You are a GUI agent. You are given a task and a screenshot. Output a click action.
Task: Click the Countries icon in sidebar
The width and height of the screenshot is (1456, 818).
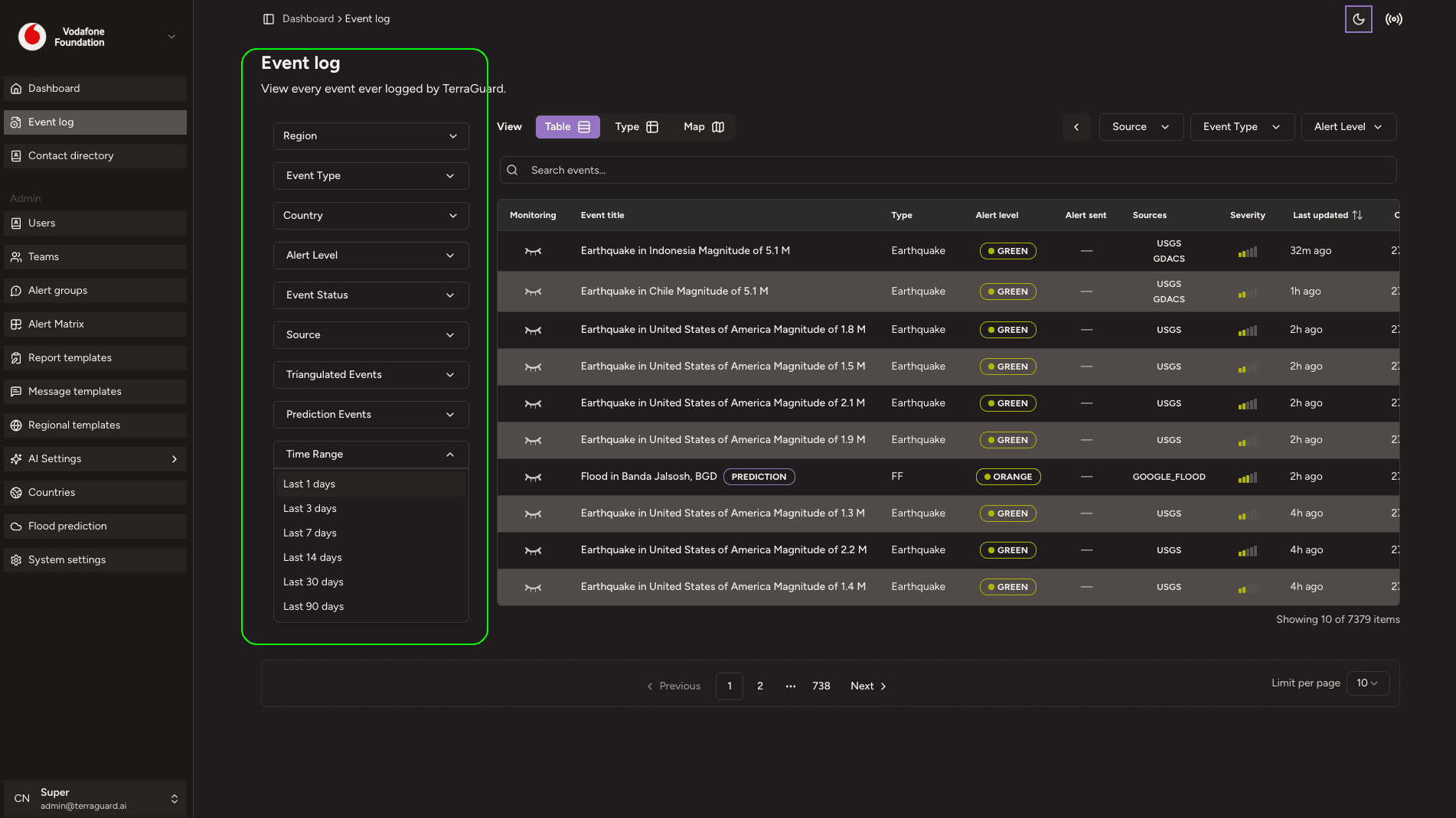click(x=16, y=493)
